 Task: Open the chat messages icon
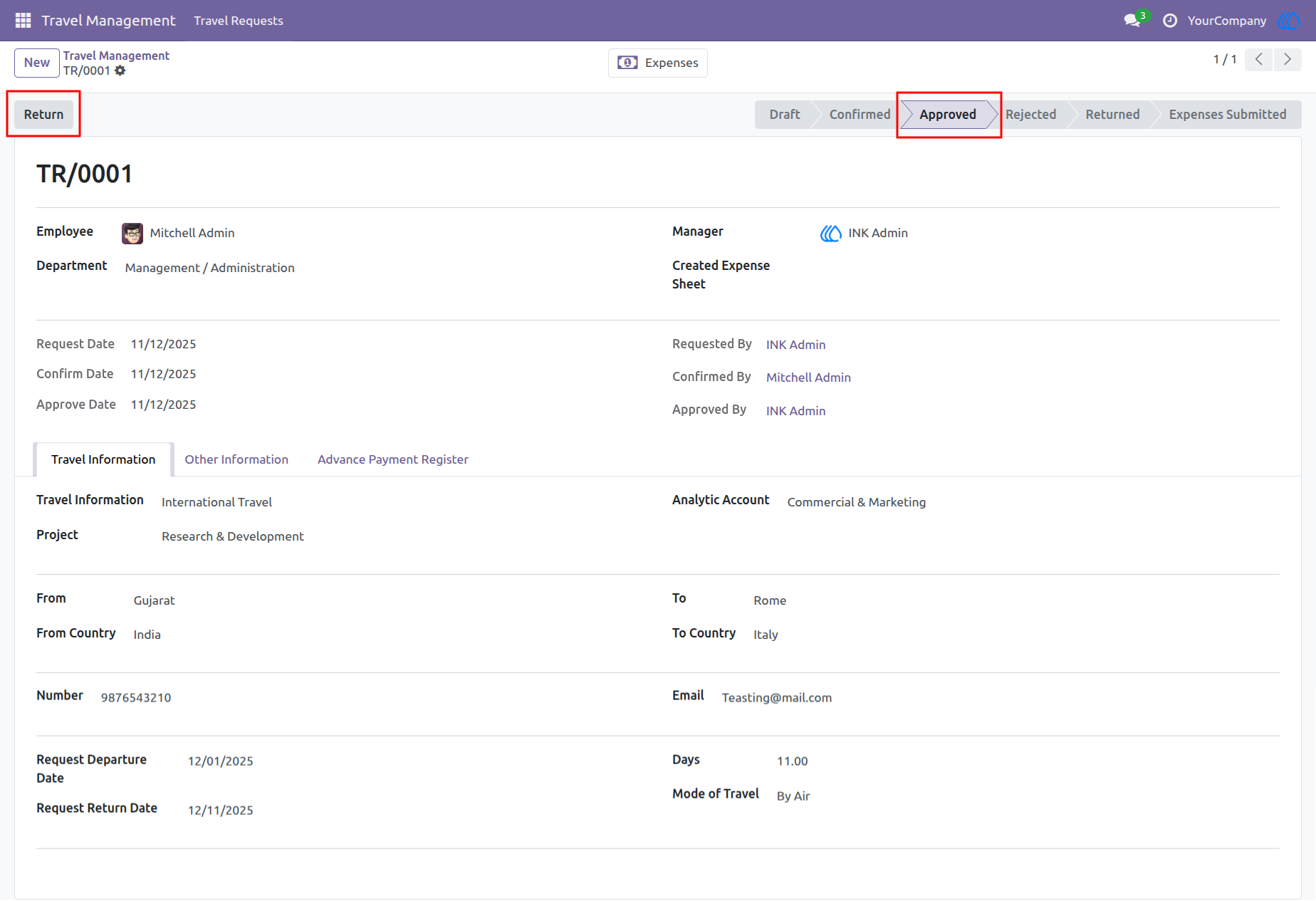click(1132, 21)
